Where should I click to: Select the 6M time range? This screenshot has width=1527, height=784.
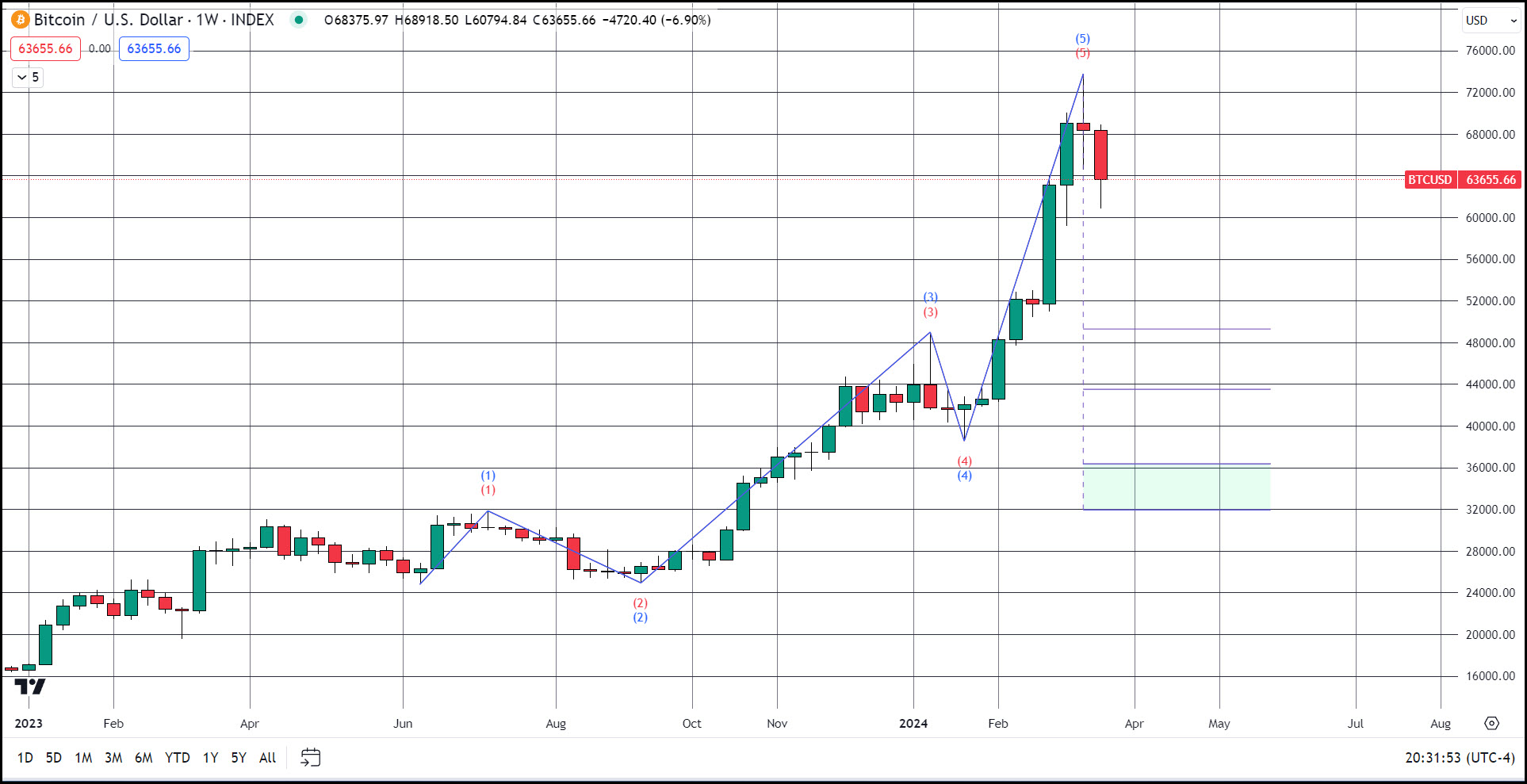tap(144, 758)
